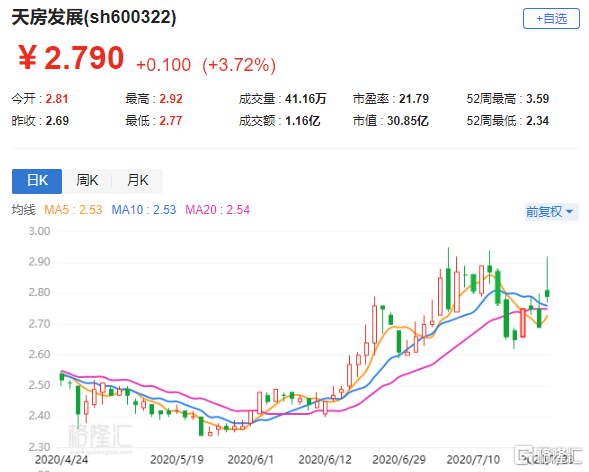This screenshot has width=589, height=472.
Task: Click the stock title 天房发展(sh600322)
Action: click(94, 17)
